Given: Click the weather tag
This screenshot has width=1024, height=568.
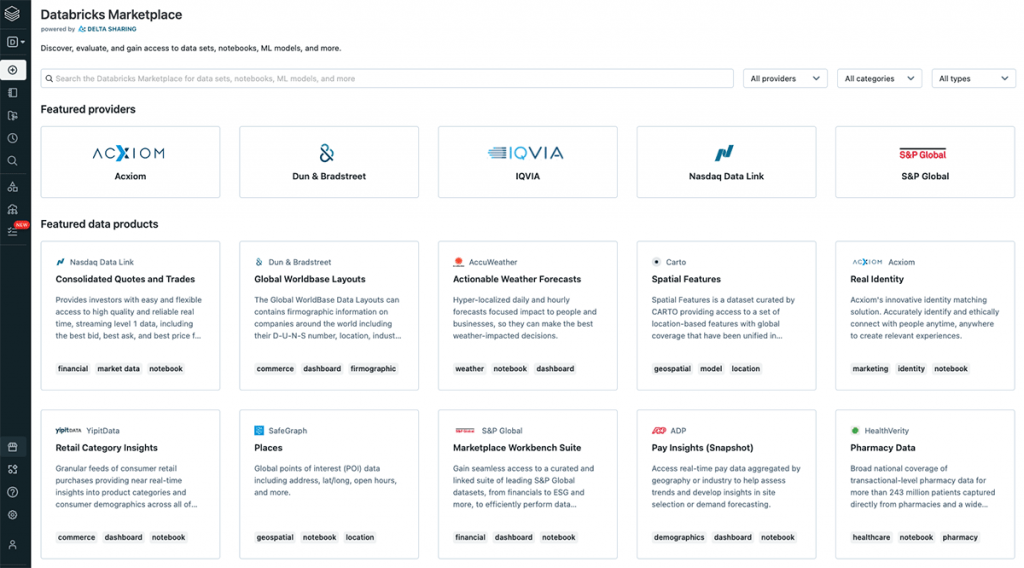Looking at the screenshot, I should pos(470,369).
